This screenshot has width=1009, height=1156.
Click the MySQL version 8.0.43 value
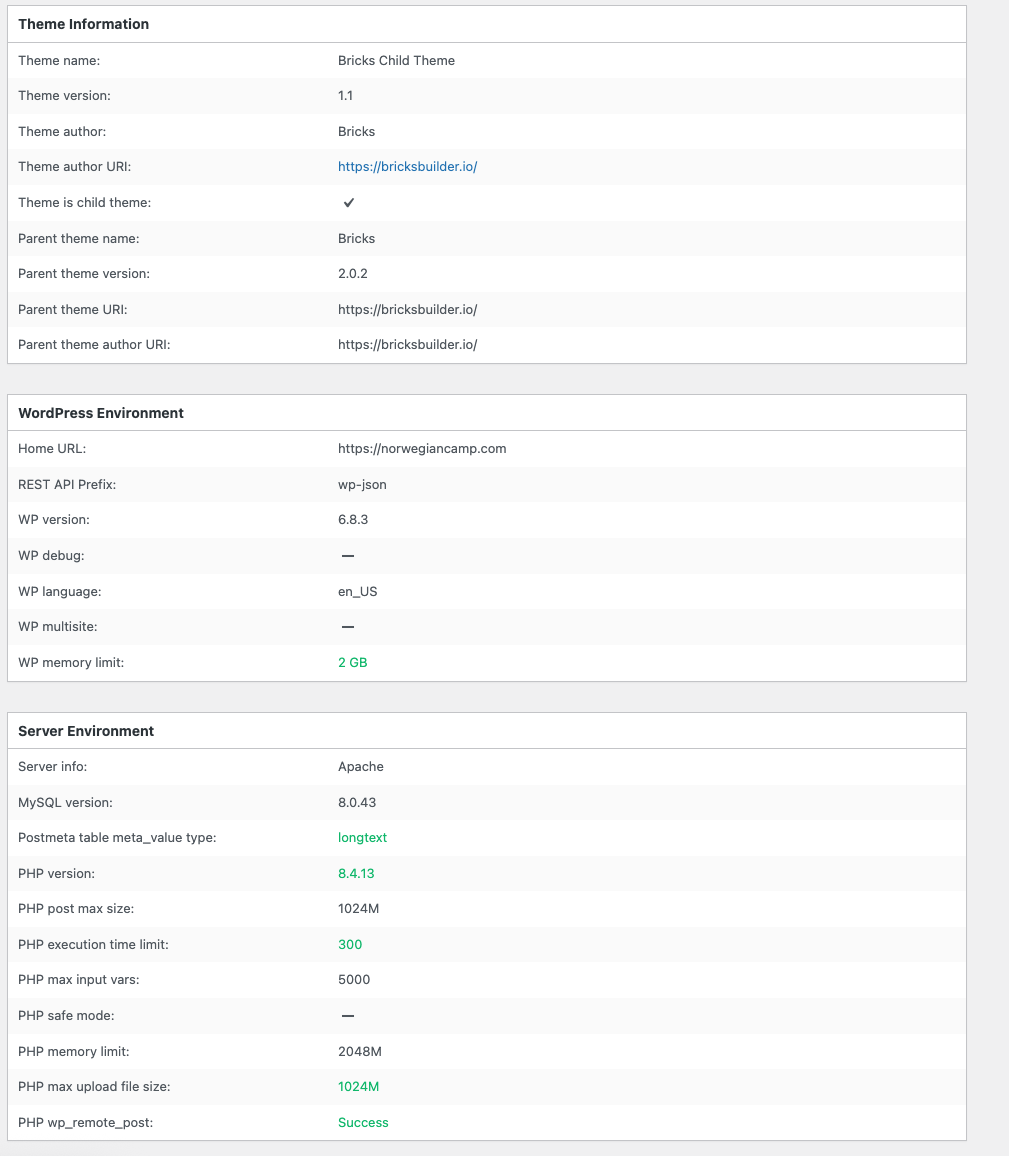point(357,803)
